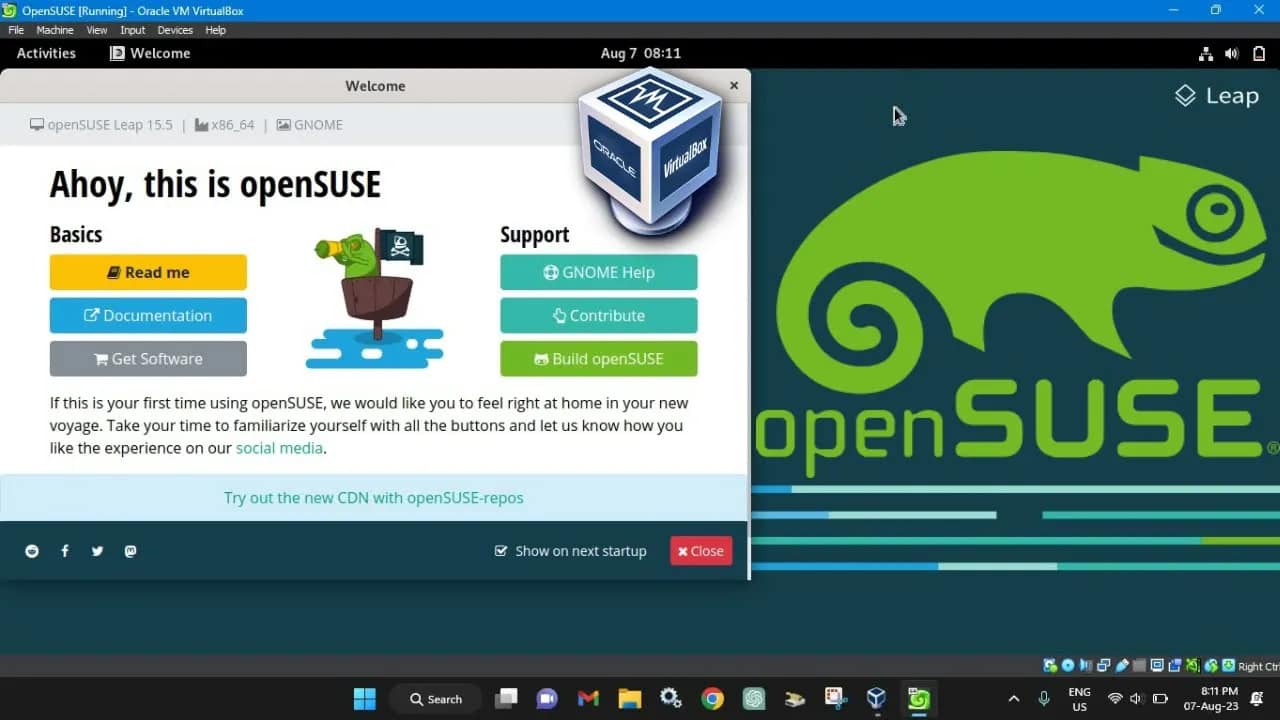
Task: Open Windows Search from the taskbar
Action: click(x=435, y=699)
